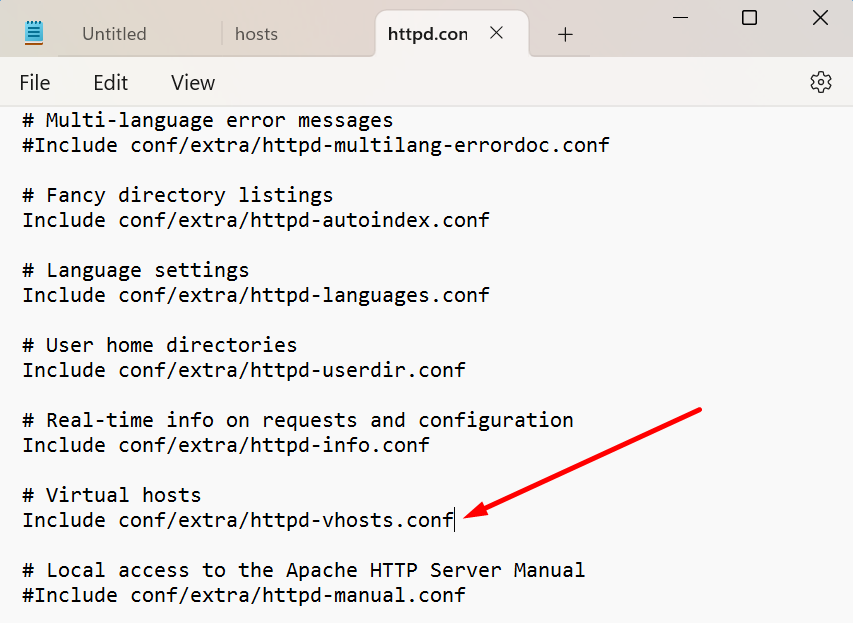Select the active httpd.con tab
Viewport: 853px width, 623px height.
pos(427,33)
